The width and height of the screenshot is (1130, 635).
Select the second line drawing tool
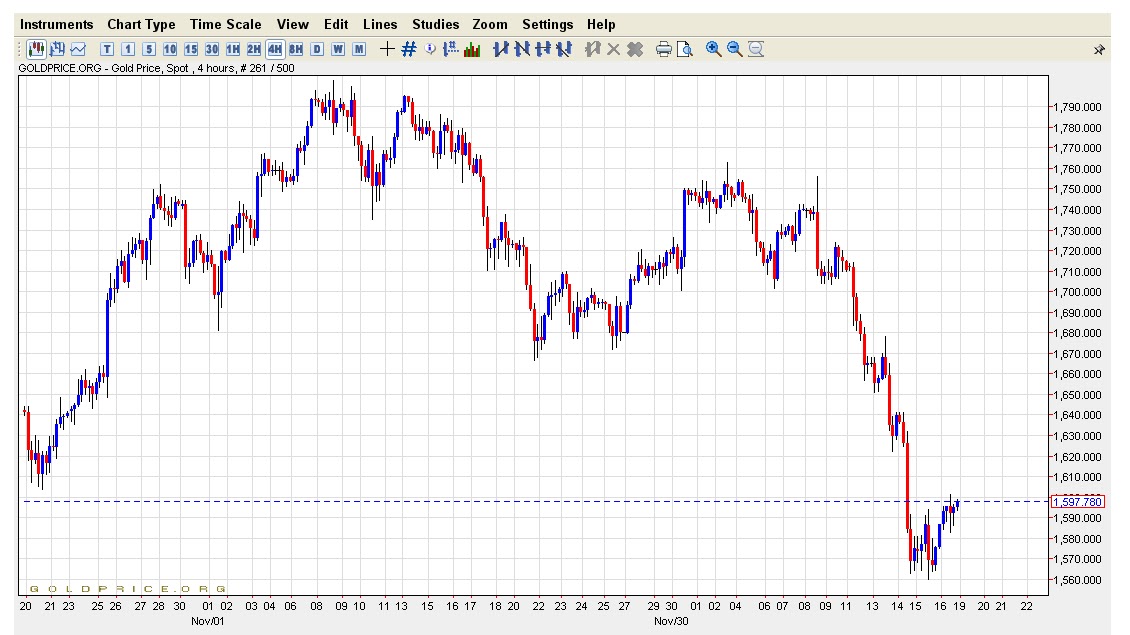pyautogui.click(x=522, y=49)
